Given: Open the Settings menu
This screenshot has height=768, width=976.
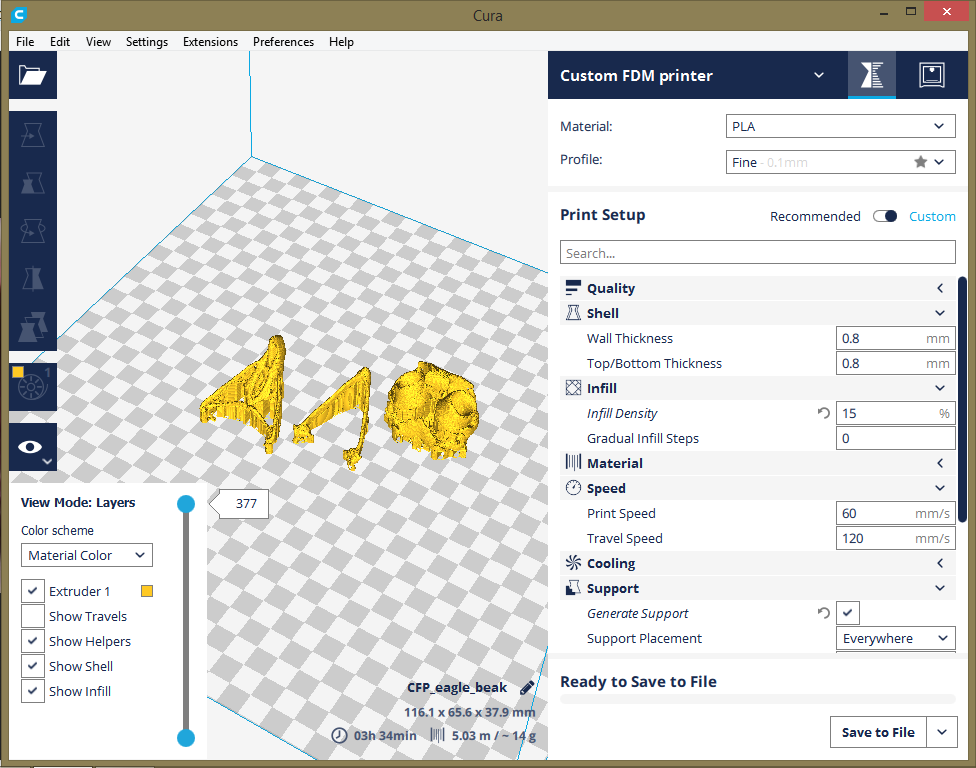Looking at the screenshot, I should [x=147, y=42].
